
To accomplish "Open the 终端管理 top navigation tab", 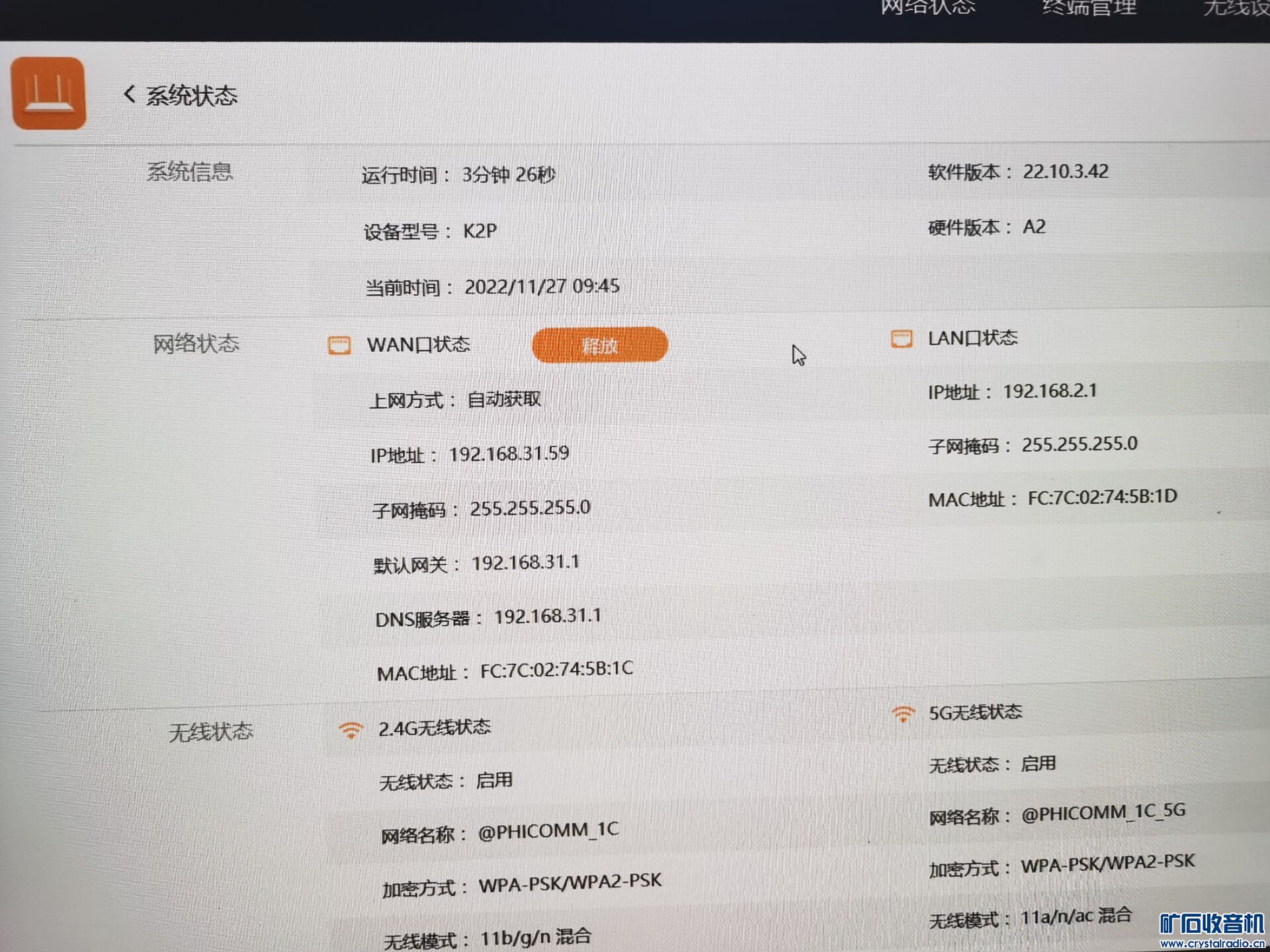I will pyautogui.click(x=1089, y=8).
